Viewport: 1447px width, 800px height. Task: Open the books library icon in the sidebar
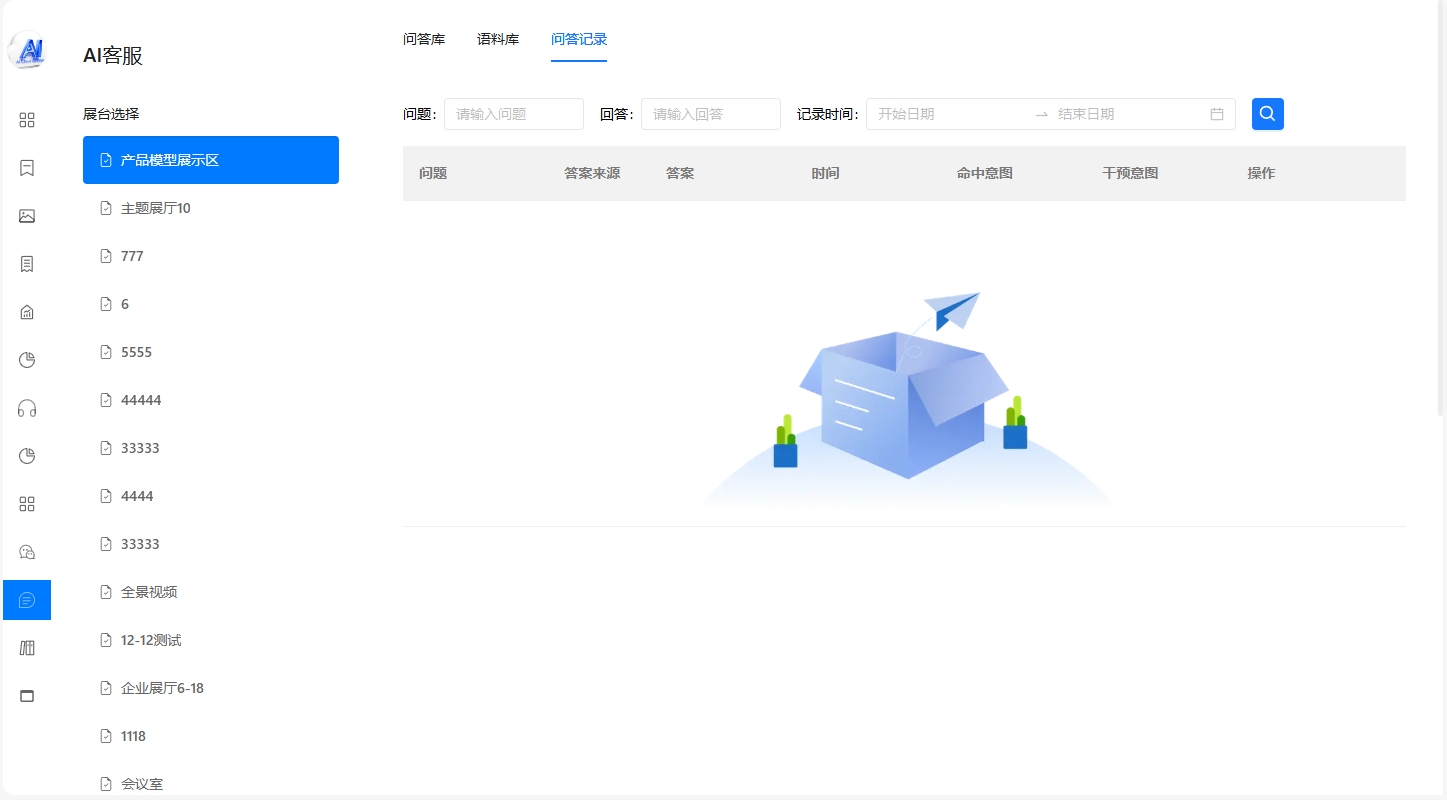coord(27,648)
